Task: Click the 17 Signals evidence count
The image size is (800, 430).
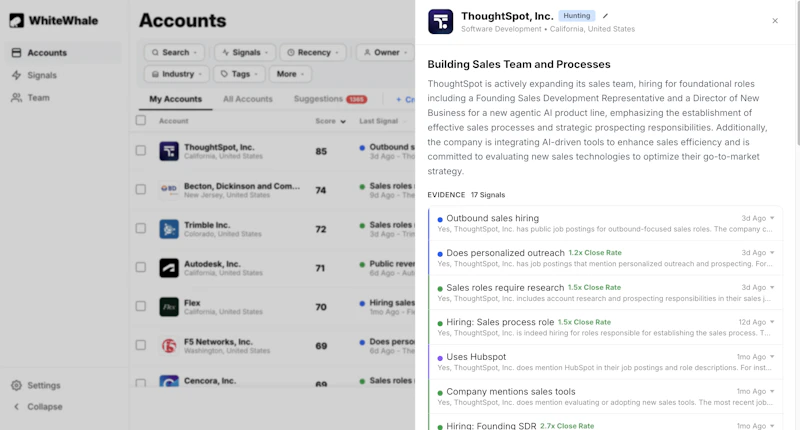Action: [x=488, y=195]
